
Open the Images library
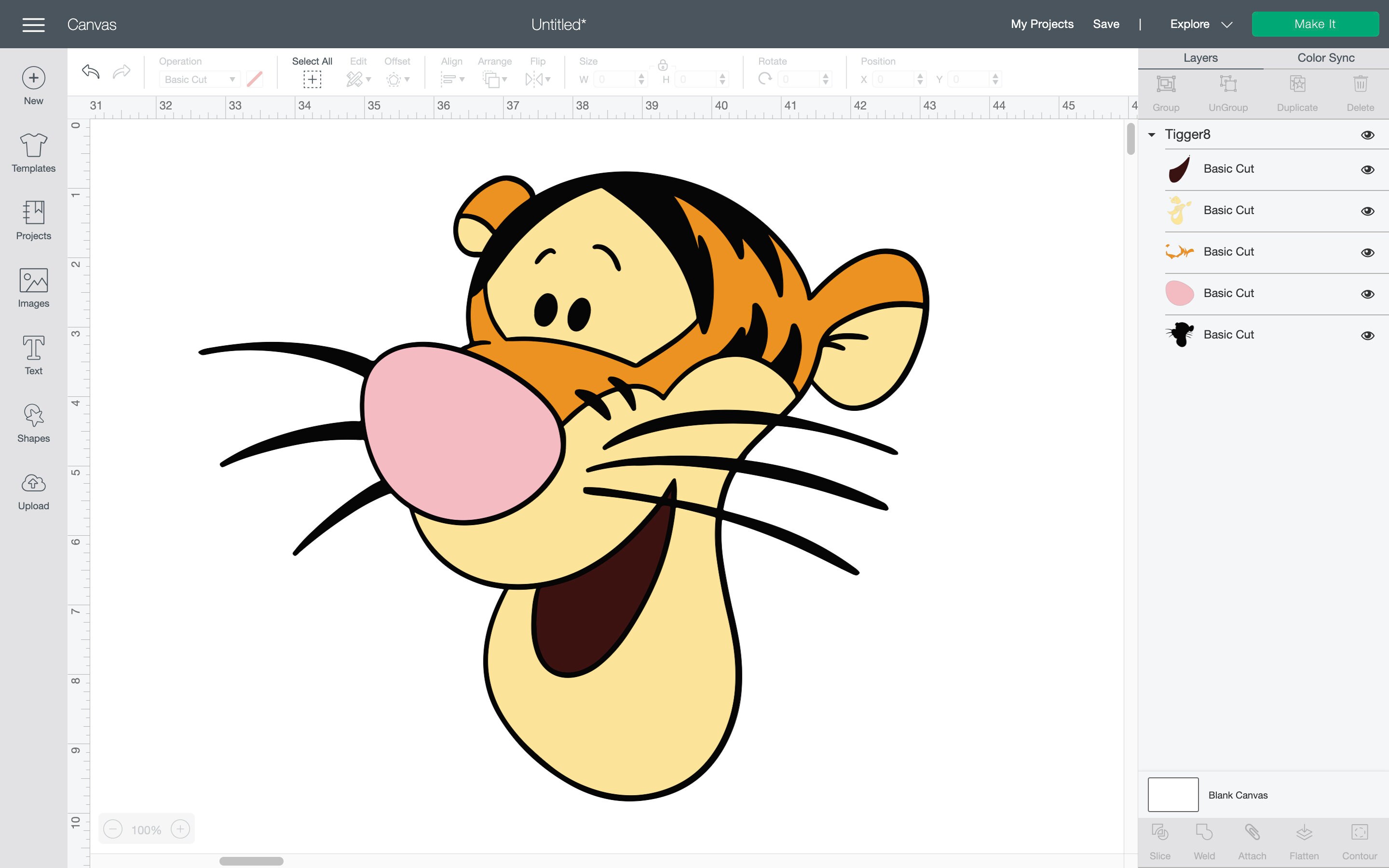click(x=33, y=287)
